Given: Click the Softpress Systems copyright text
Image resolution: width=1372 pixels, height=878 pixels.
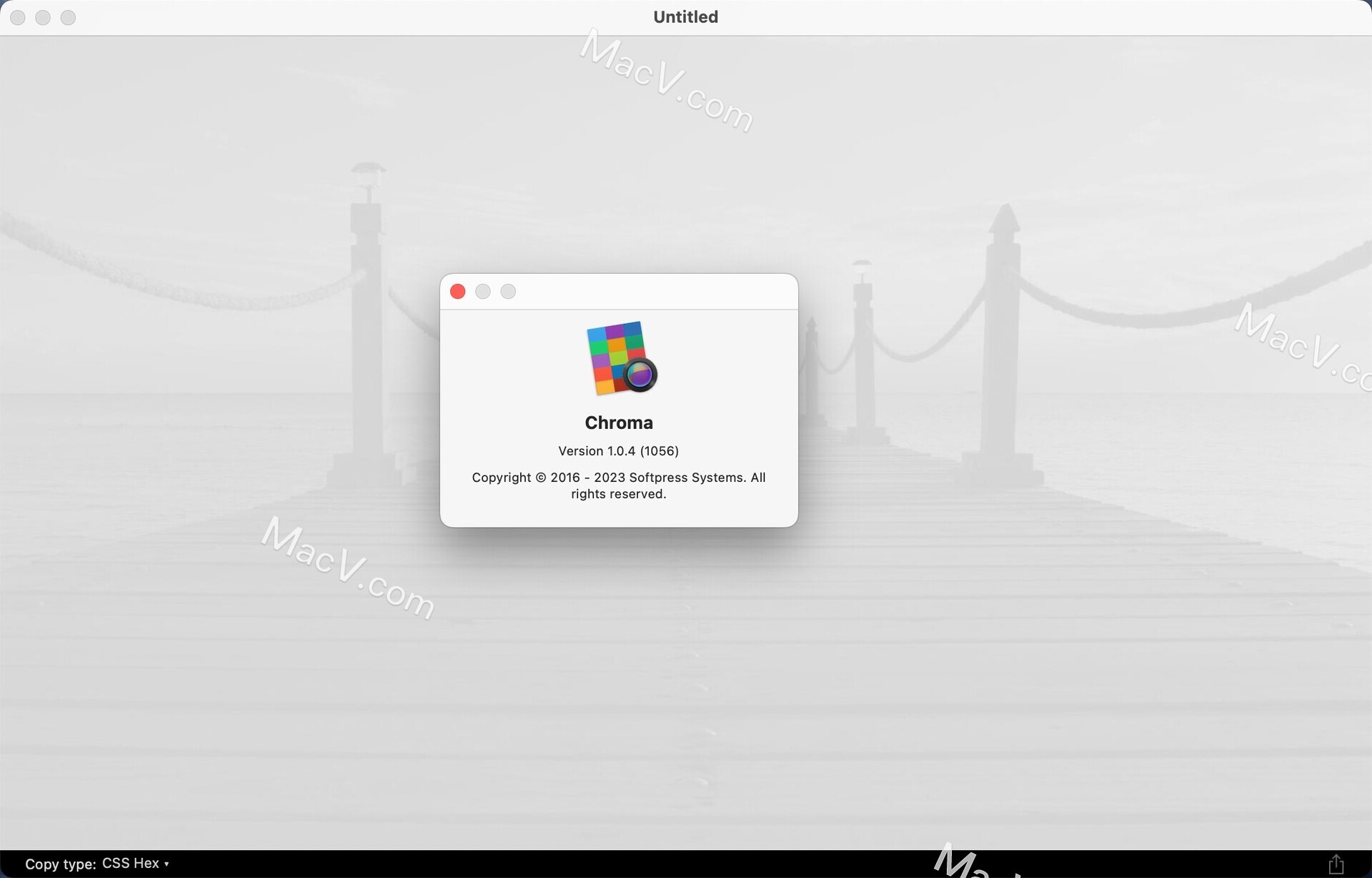Looking at the screenshot, I should point(619,485).
